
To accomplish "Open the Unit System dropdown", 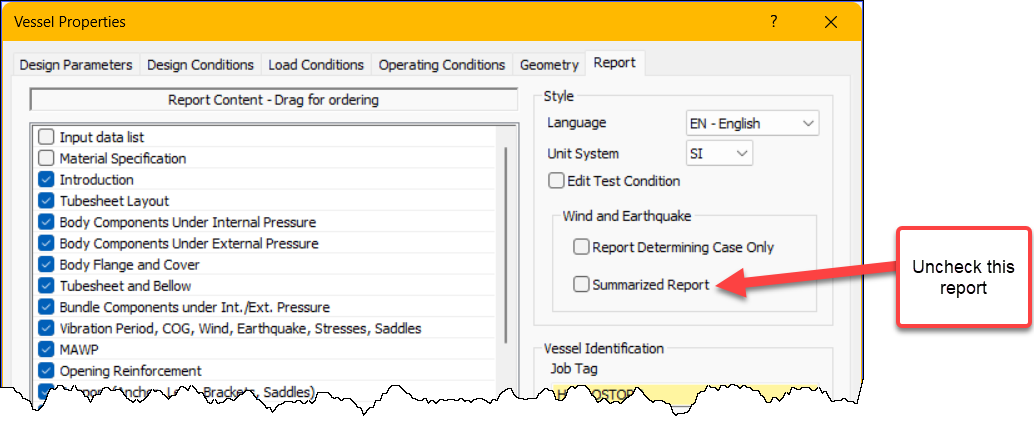I will [x=719, y=153].
